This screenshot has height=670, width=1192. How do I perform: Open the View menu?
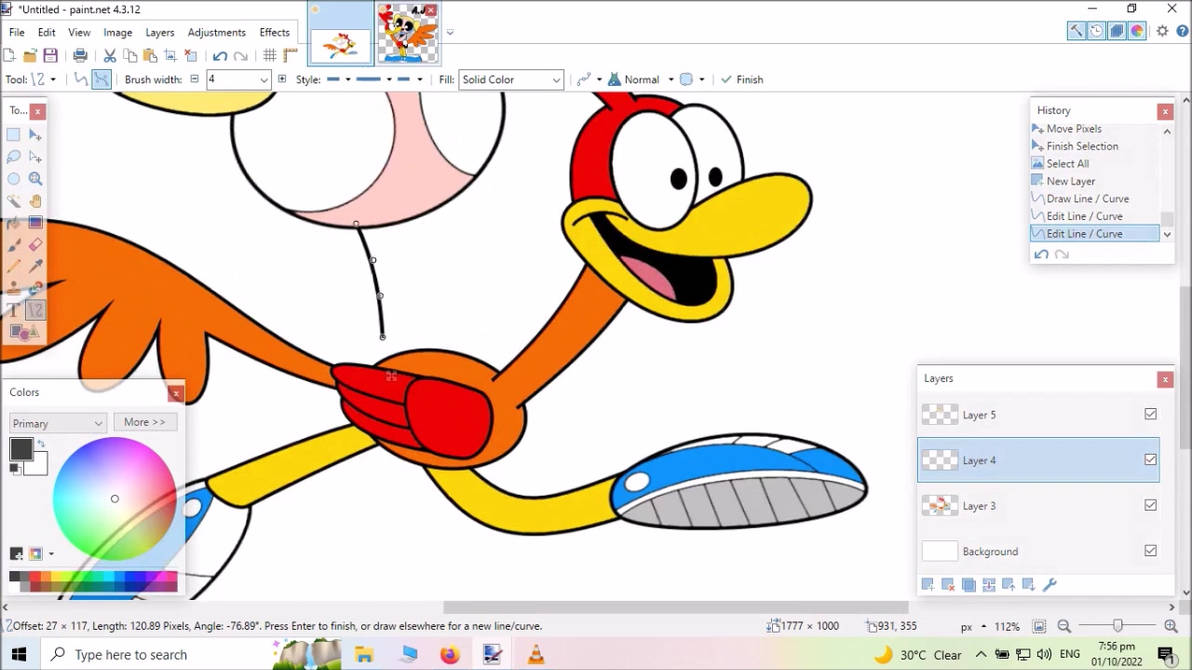click(79, 32)
